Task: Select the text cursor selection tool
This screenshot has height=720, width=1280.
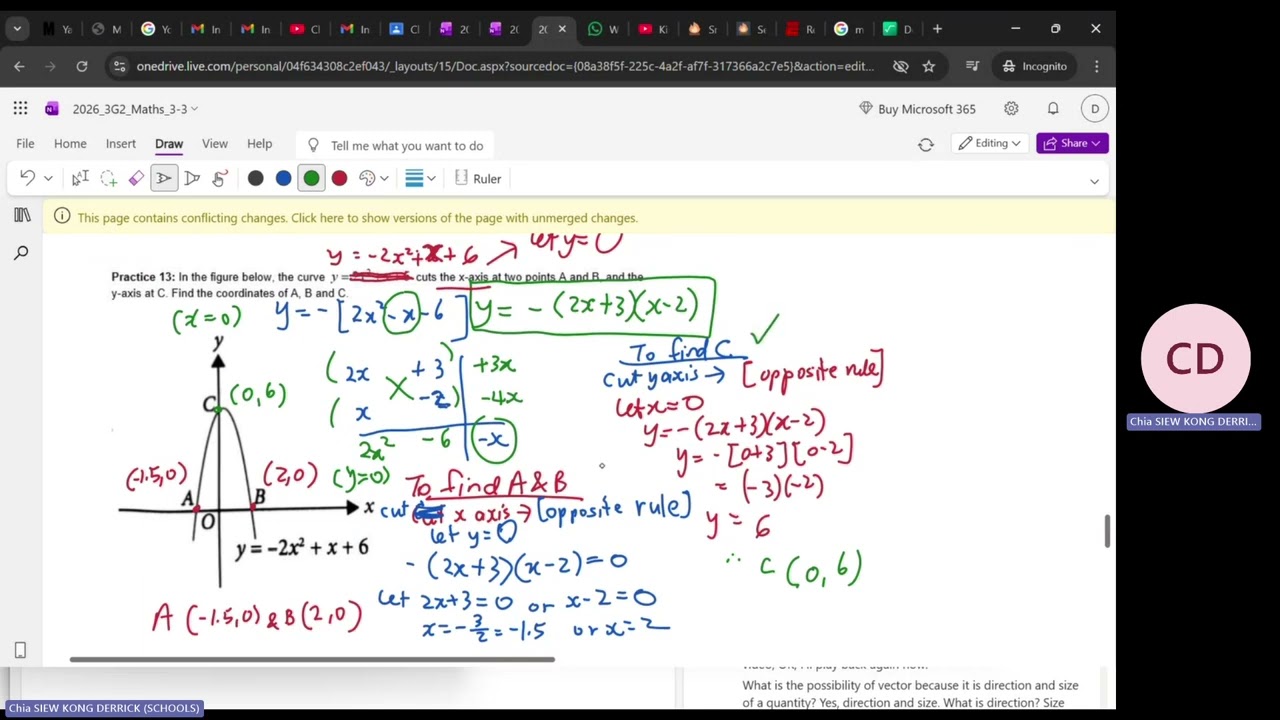Action: click(80, 178)
